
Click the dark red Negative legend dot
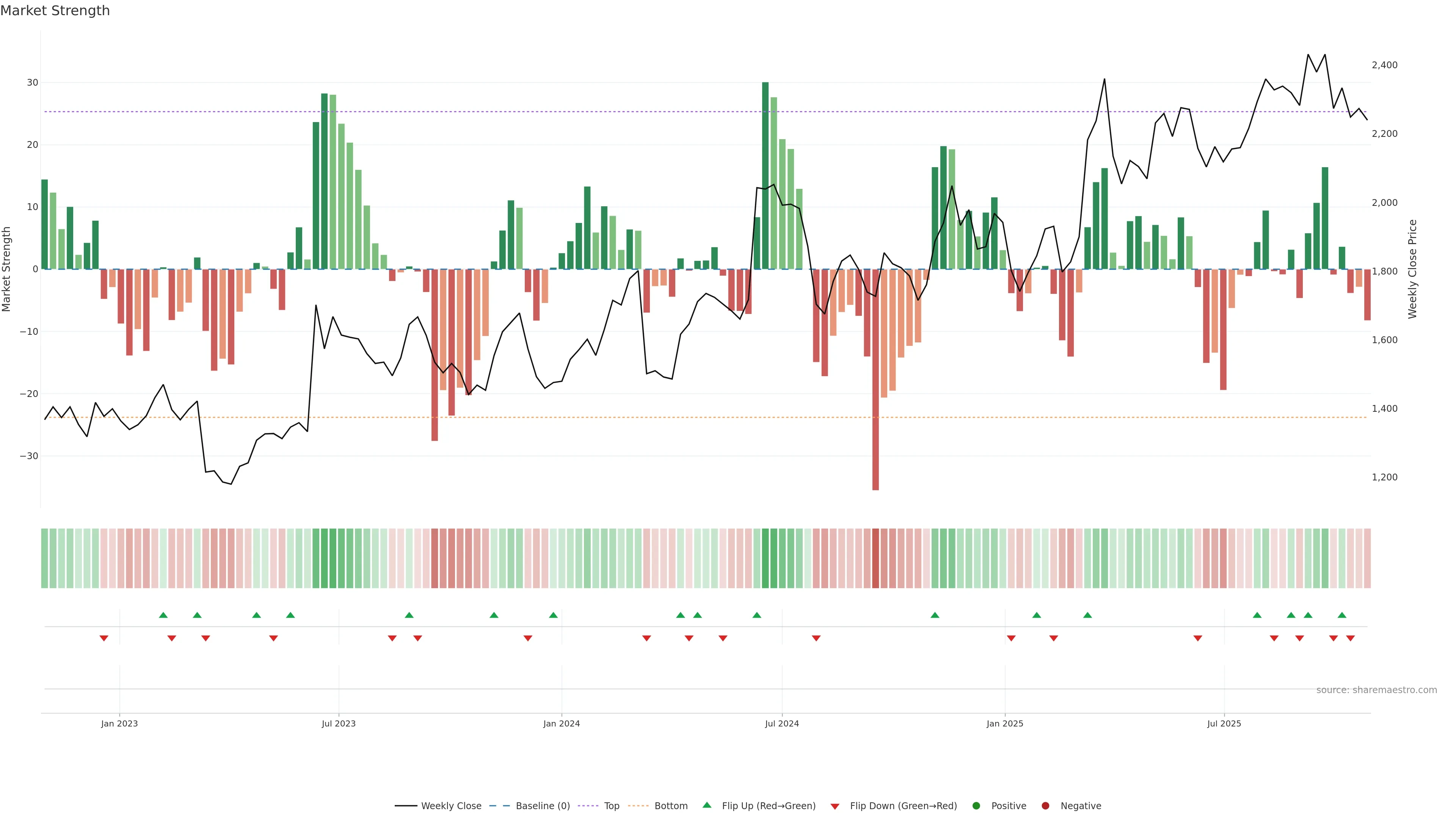(x=1045, y=805)
